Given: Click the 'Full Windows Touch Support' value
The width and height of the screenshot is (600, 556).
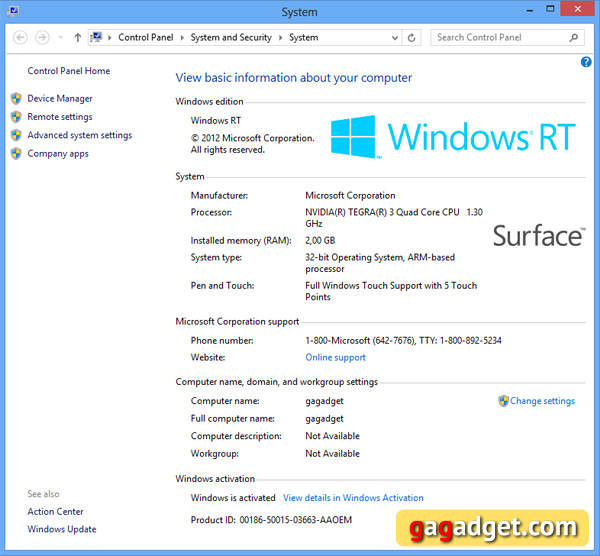Looking at the screenshot, I should [x=391, y=291].
